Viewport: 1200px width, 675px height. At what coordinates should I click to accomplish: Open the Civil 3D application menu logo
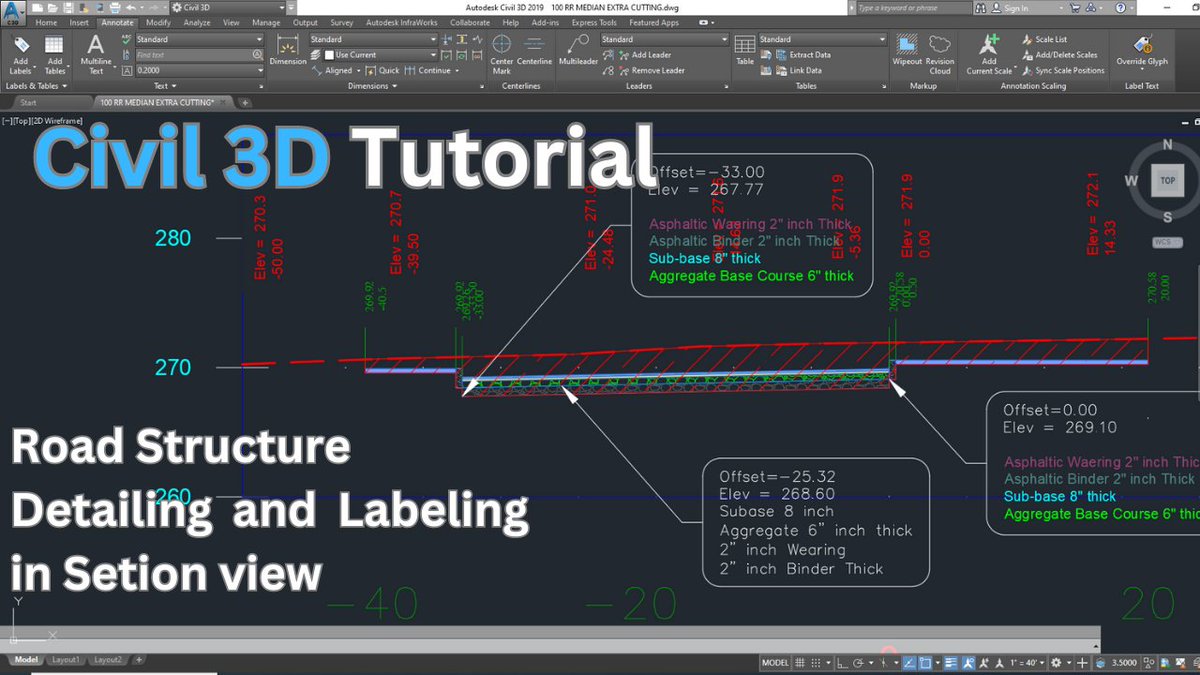[x=12, y=11]
